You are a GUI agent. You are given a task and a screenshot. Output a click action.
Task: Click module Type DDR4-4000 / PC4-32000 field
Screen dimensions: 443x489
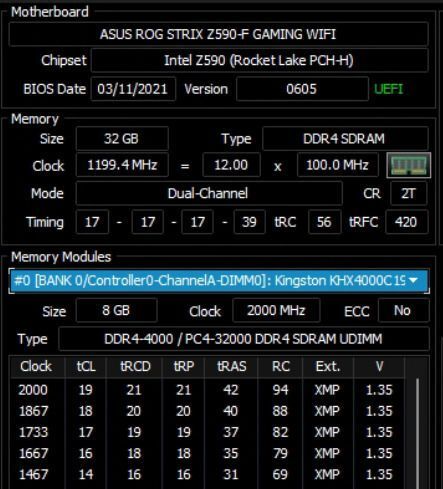tap(244, 339)
